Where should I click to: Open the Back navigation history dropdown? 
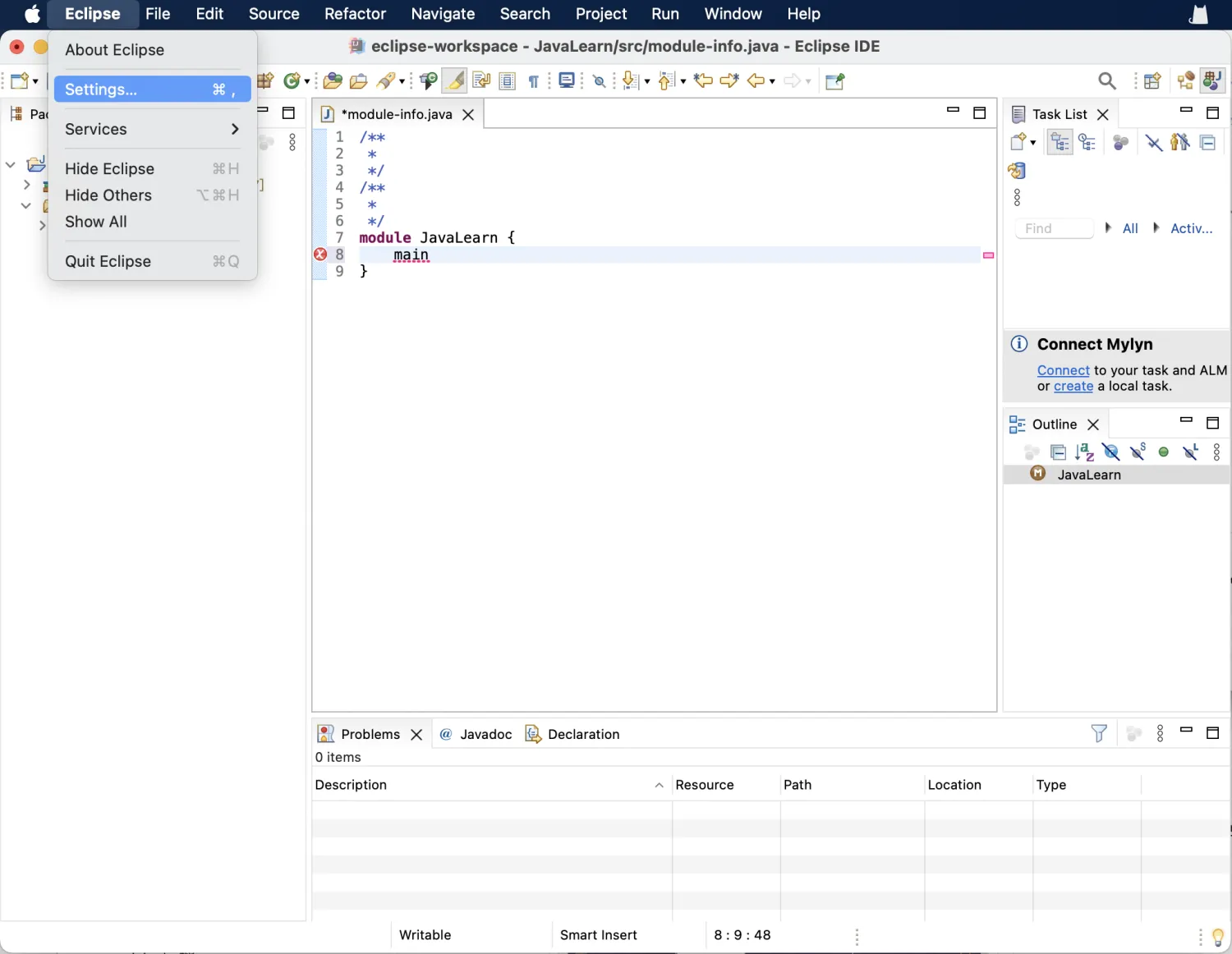[772, 81]
